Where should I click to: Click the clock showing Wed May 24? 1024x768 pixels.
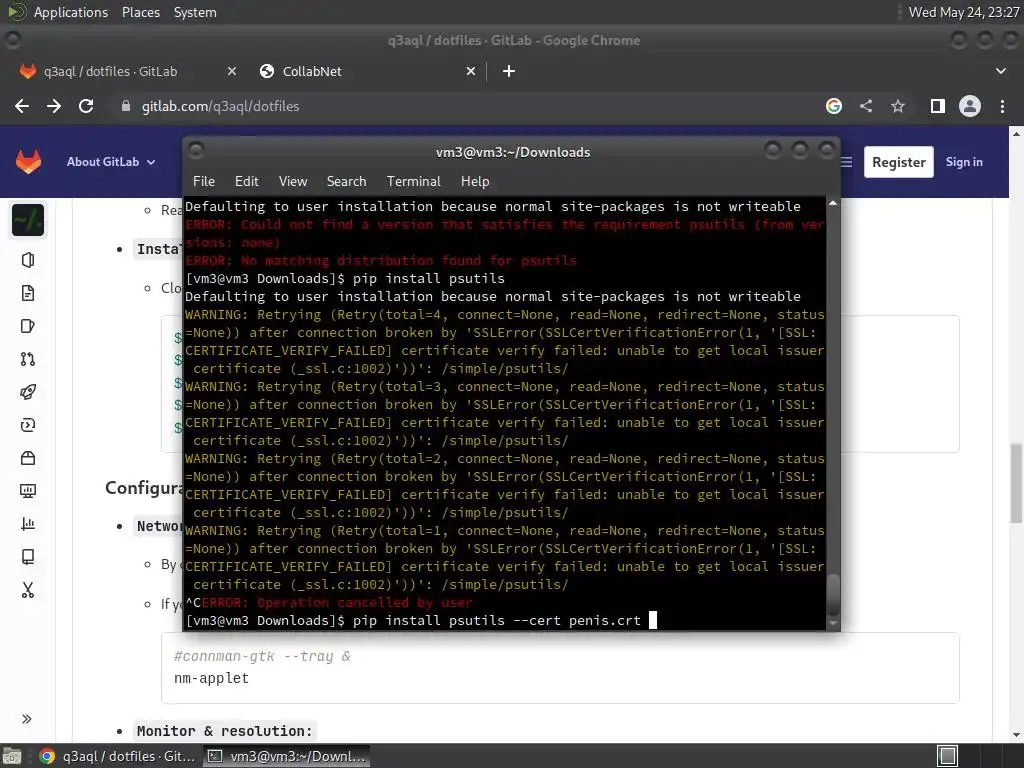pyautogui.click(x=964, y=12)
